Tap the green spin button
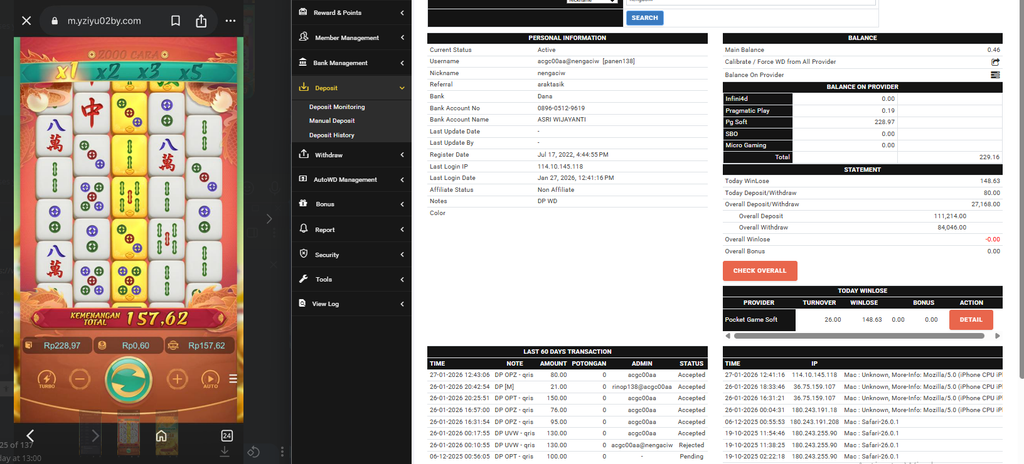The height and width of the screenshot is (464, 1024). point(129,379)
